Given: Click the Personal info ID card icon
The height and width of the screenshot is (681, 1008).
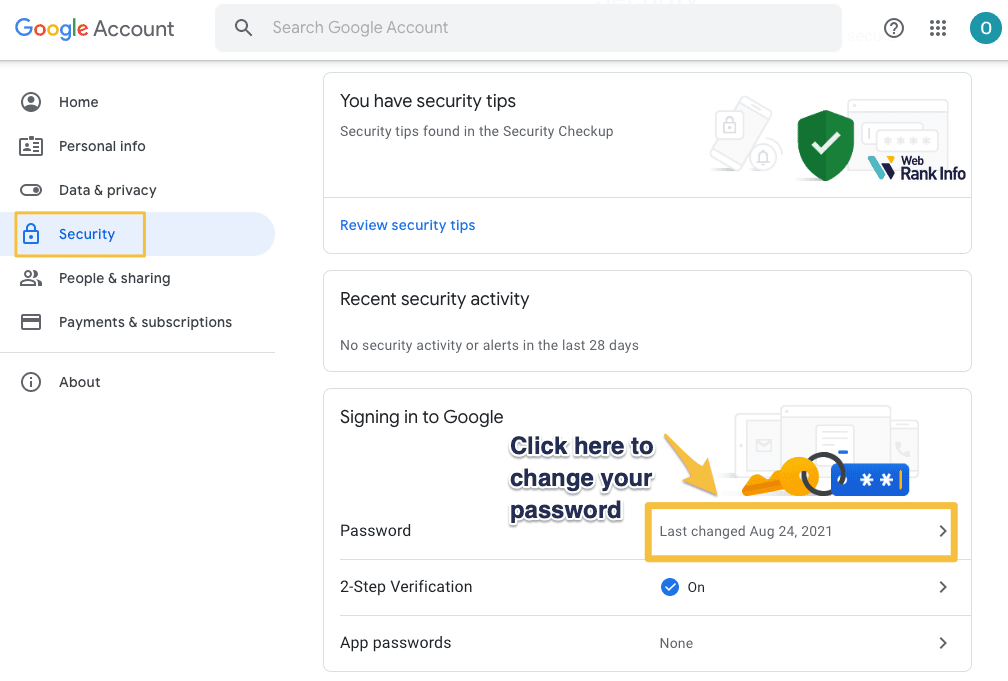Looking at the screenshot, I should pyautogui.click(x=31, y=146).
